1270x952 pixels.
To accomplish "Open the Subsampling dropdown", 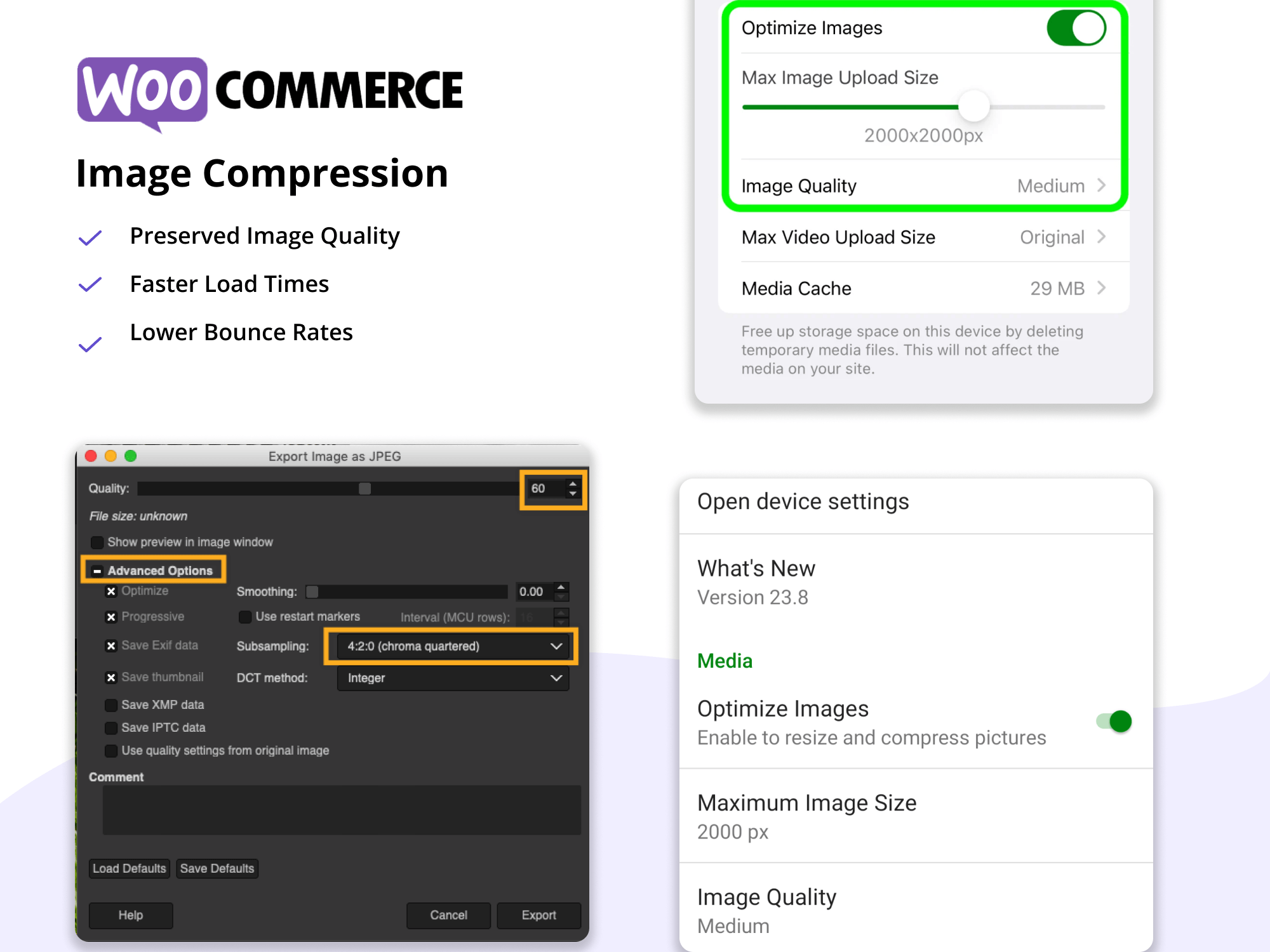I will [453, 646].
